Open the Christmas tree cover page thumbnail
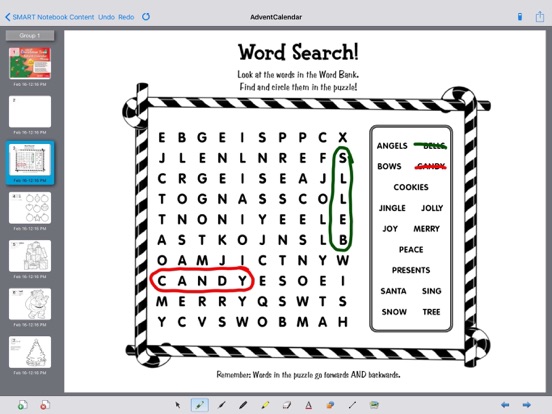 click(30, 63)
